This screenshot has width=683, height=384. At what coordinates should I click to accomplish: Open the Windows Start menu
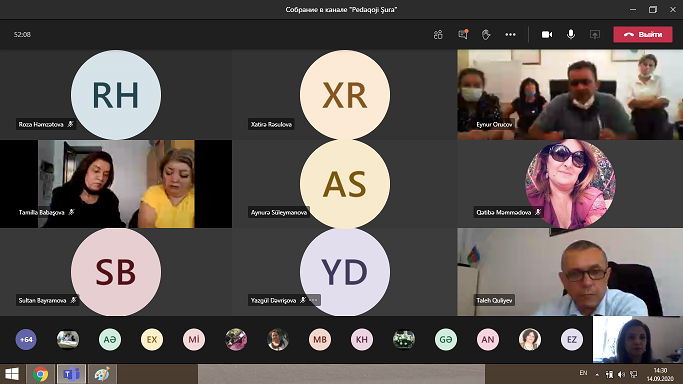[x=12, y=374]
